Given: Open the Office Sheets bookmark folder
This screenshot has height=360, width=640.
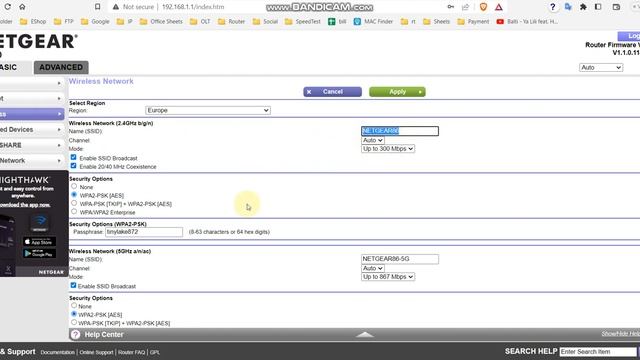Looking at the screenshot, I should (161, 22).
